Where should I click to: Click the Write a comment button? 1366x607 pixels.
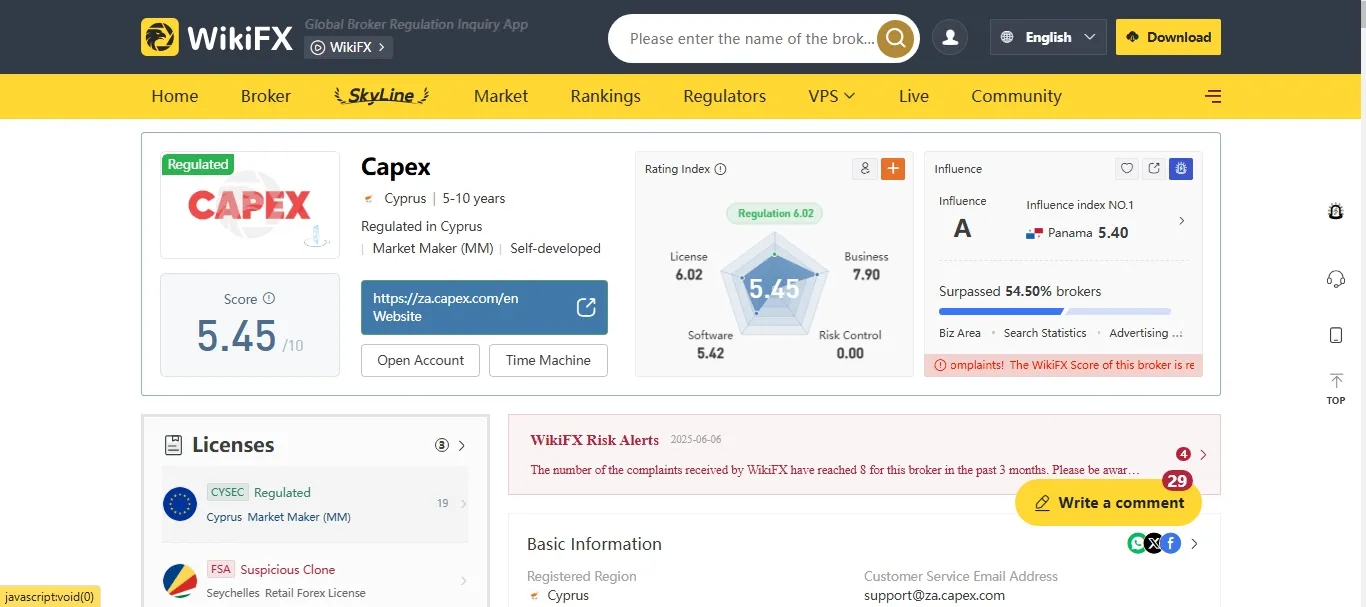tap(1108, 502)
